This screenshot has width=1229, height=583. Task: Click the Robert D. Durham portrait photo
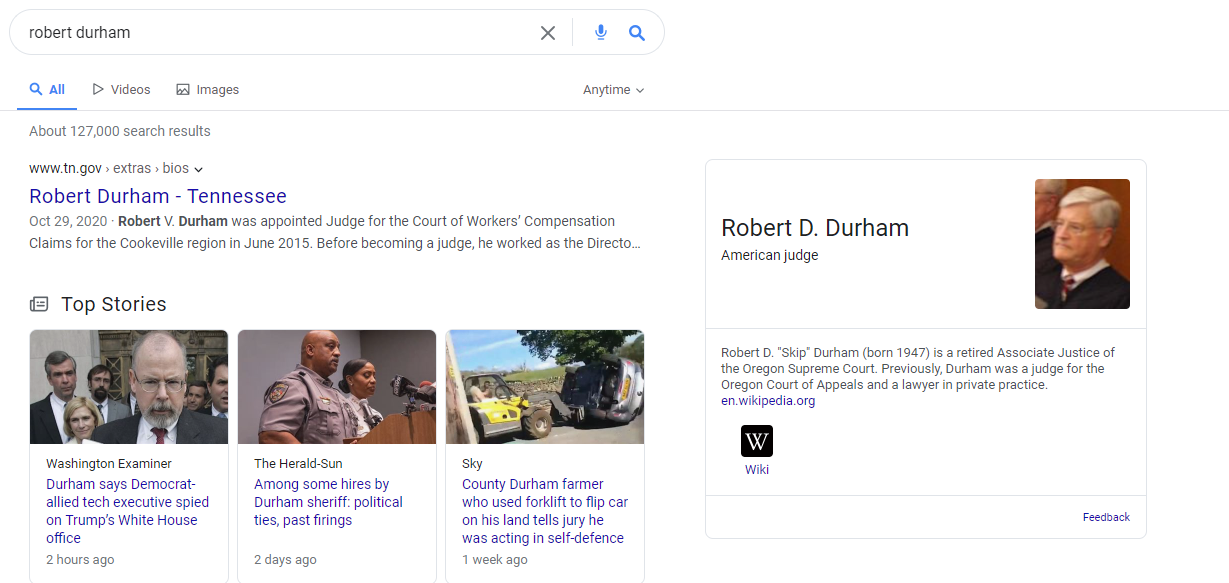coord(1082,244)
